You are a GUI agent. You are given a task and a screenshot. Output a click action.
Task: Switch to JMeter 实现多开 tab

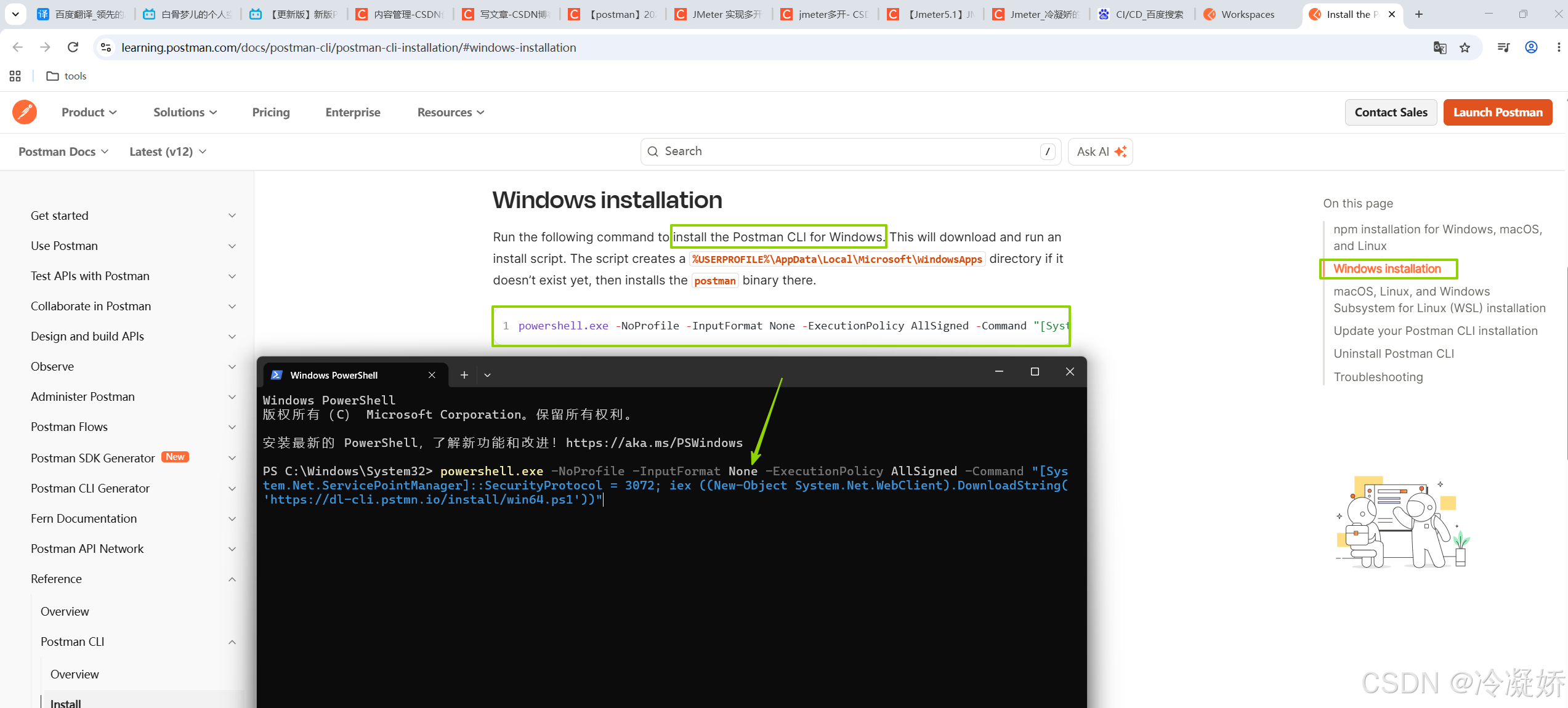719,14
